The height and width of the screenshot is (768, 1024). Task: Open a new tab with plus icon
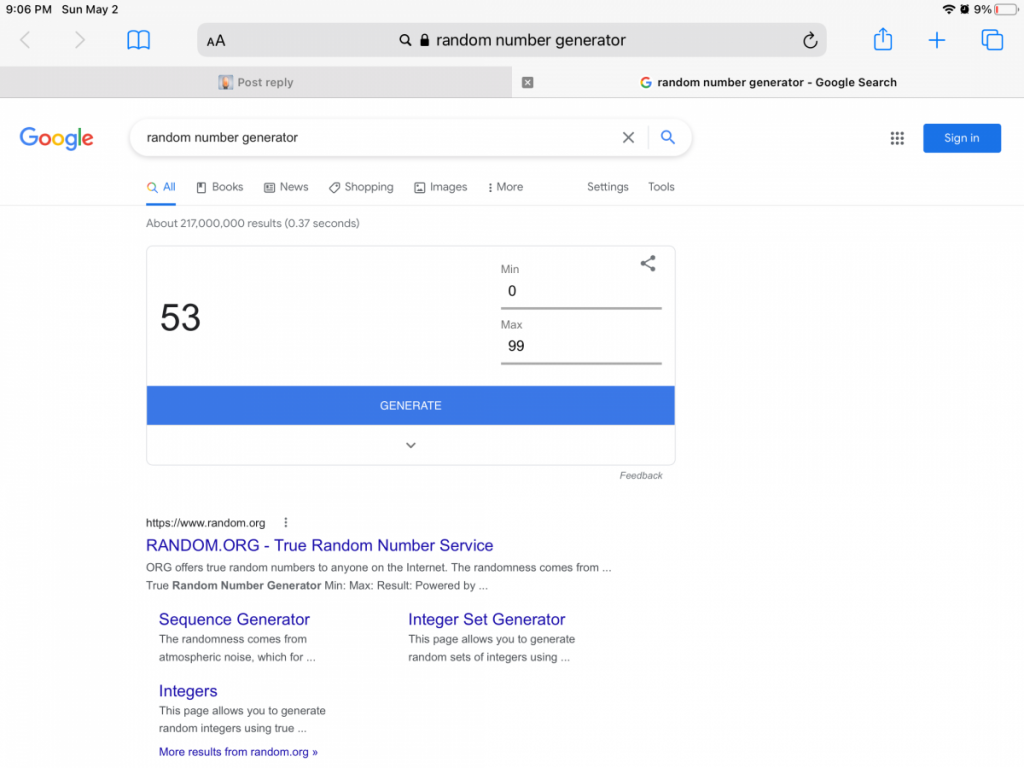(936, 40)
